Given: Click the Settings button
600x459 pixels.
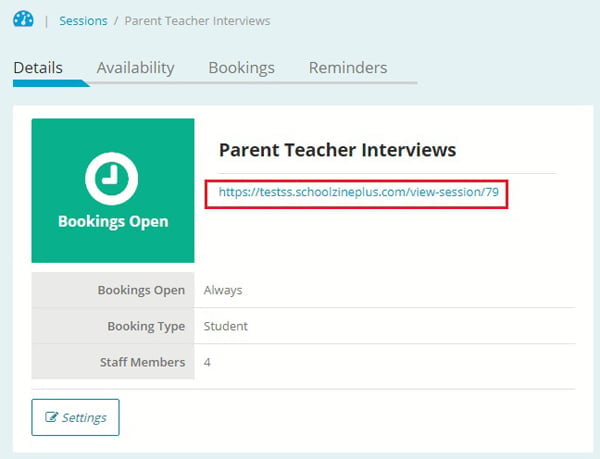Looking at the screenshot, I should 75,417.
